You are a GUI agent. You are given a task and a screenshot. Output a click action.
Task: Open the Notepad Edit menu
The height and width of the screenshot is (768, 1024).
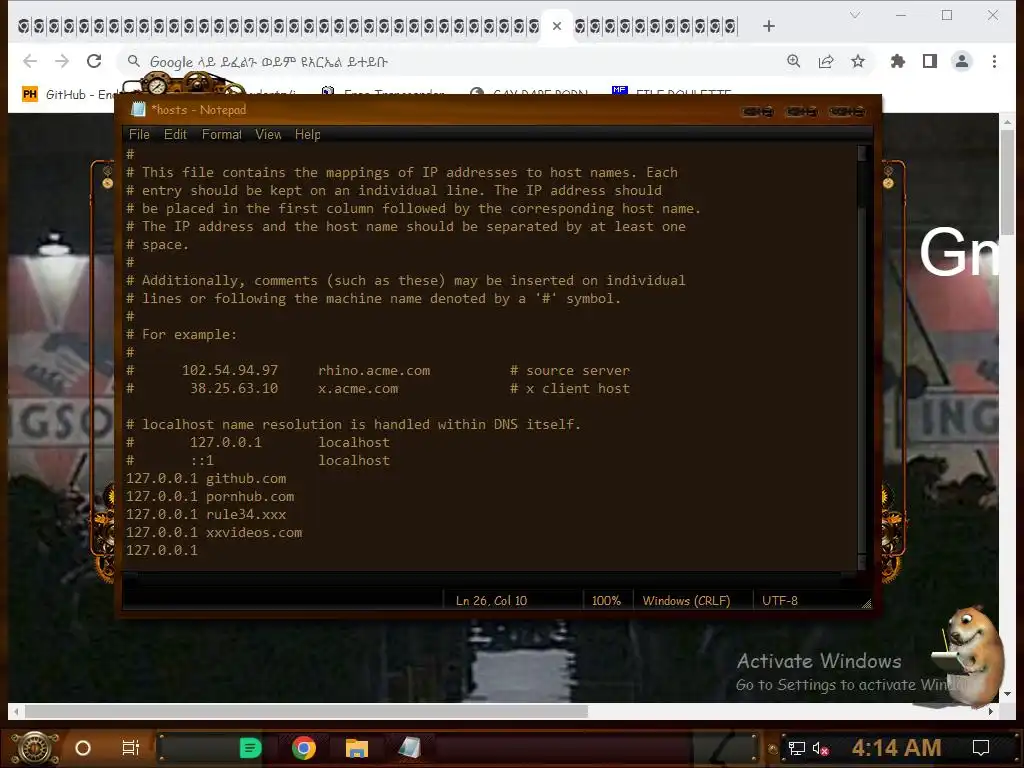(x=175, y=135)
